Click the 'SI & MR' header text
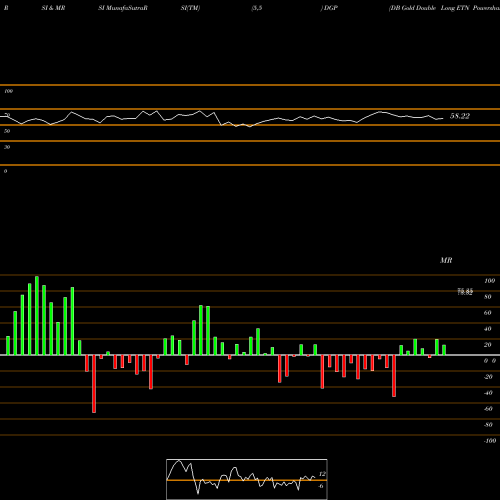The width and height of the screenshot is (500, 500). coord(53,8)
